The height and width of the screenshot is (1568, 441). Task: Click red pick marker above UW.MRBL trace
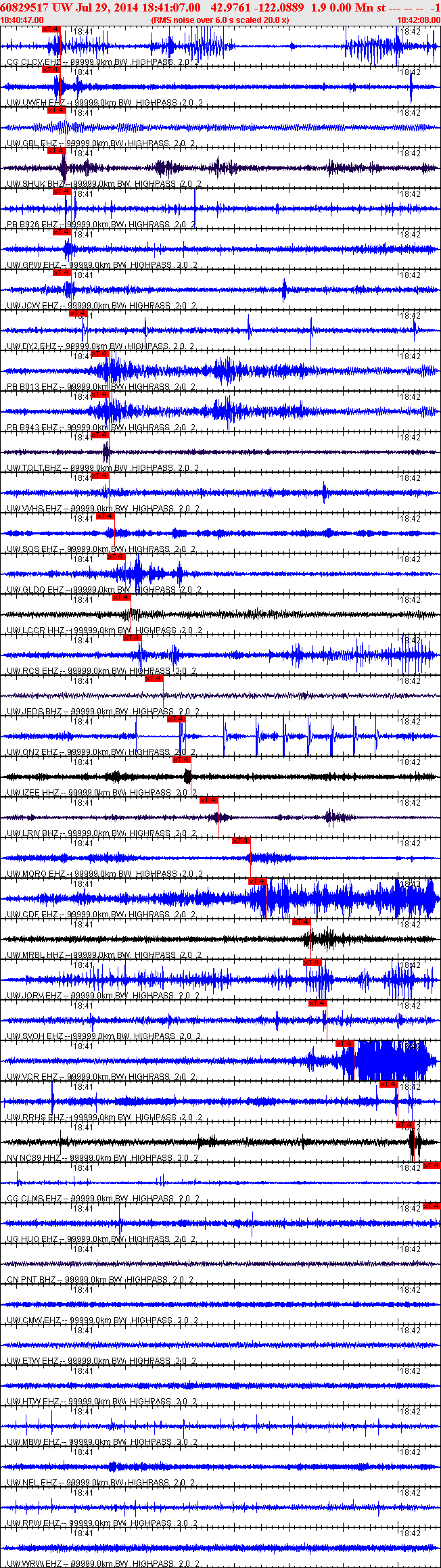(301, 922)
